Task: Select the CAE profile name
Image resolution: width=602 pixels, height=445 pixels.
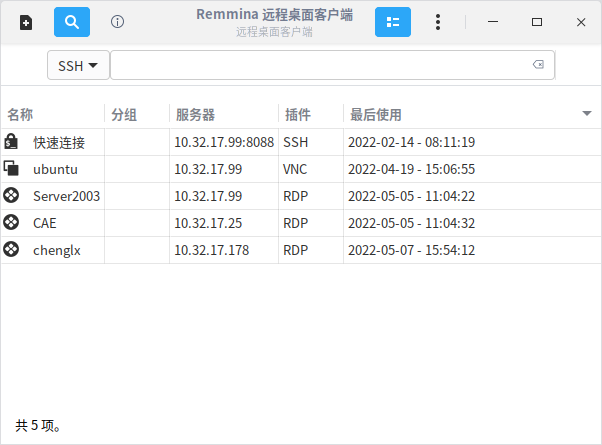Action: click(x=45, y=223)
